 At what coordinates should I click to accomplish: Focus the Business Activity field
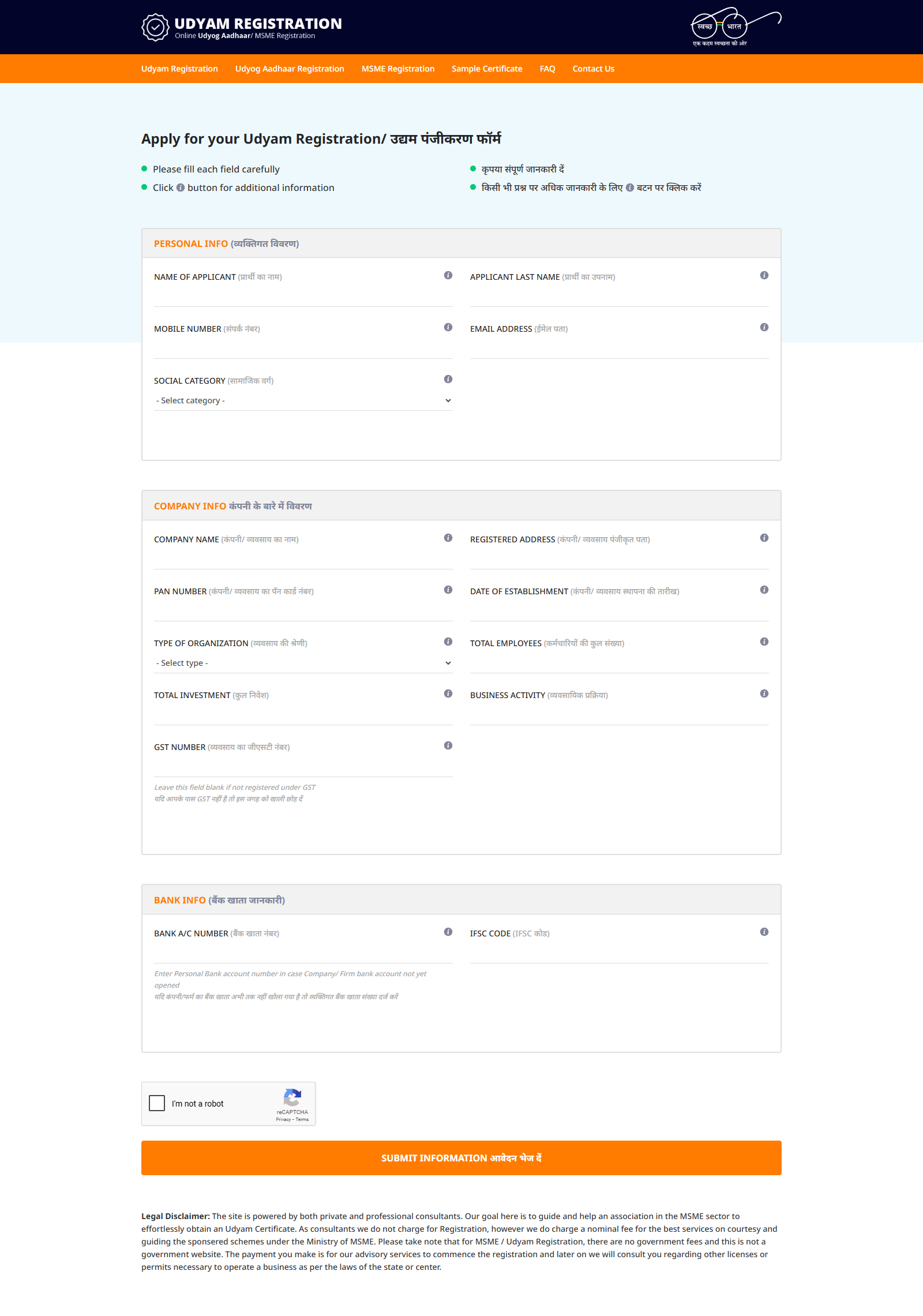(x=620, y=715)
